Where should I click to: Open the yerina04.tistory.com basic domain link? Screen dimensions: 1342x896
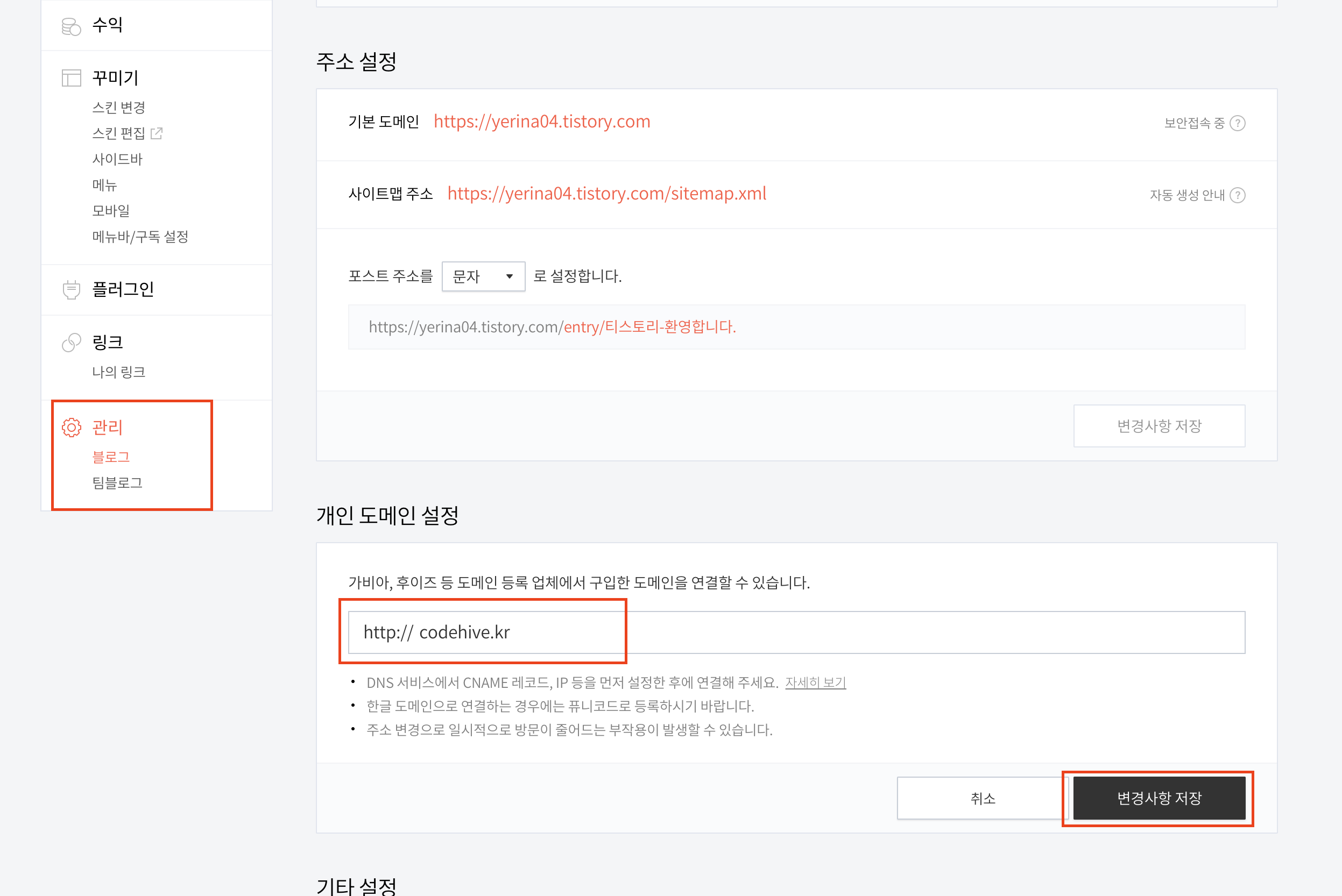(541, 122)
